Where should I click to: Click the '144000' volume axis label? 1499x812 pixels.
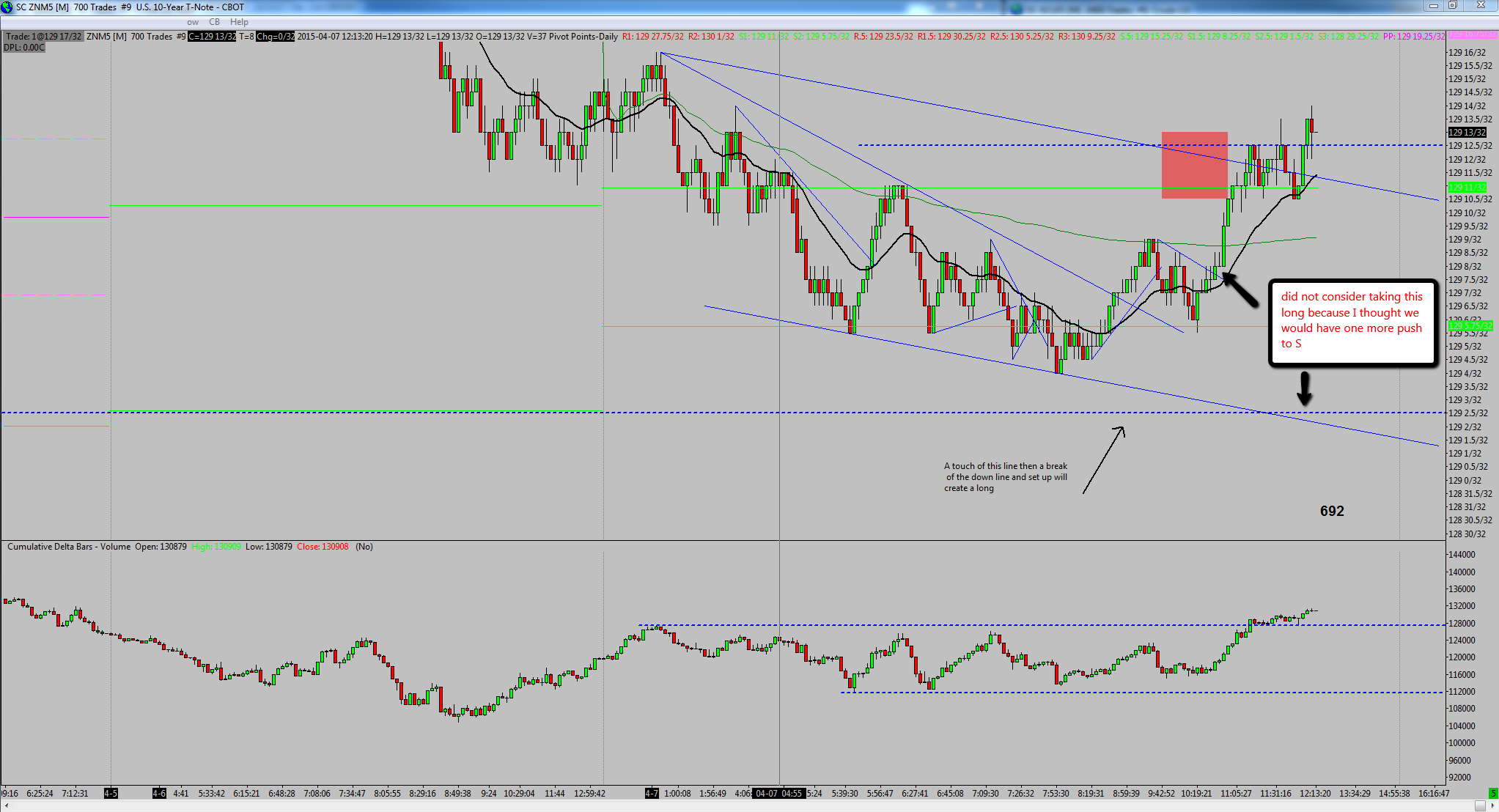(1462, 555)
